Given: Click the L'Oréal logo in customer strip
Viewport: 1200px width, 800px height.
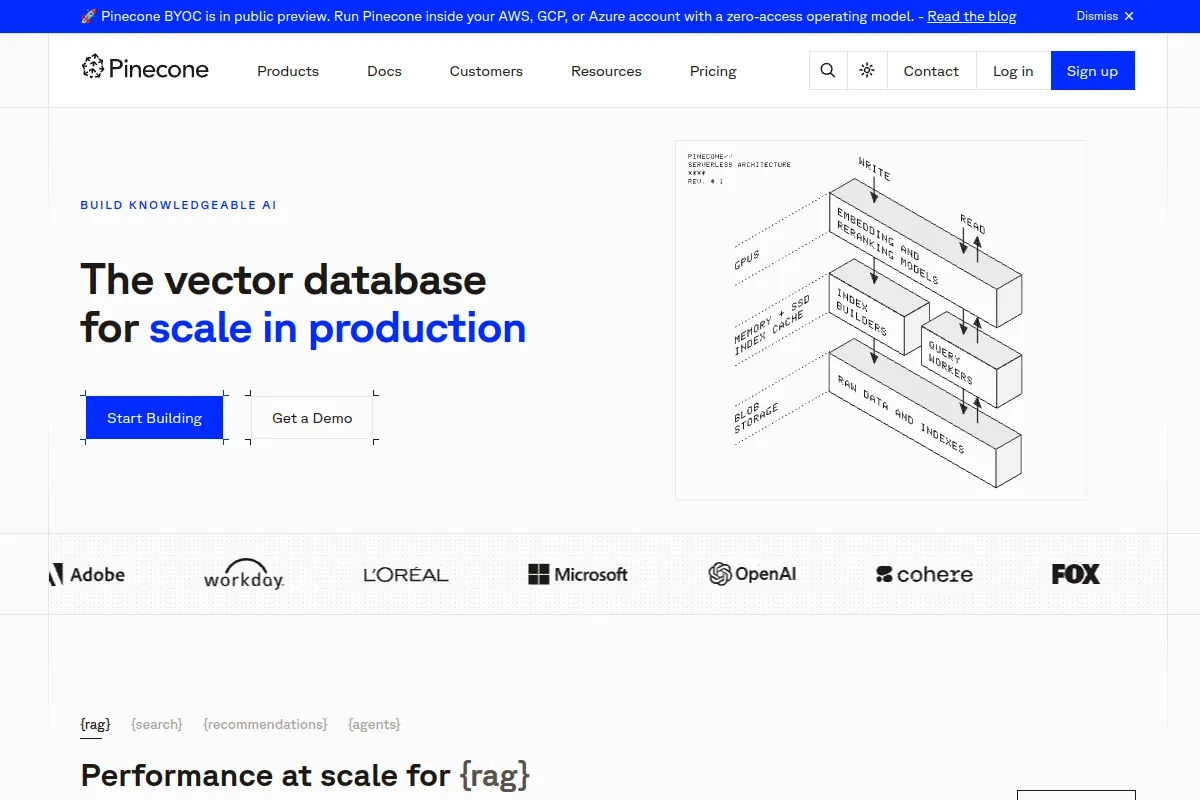Looking at the screenshot, I should 406,575.
